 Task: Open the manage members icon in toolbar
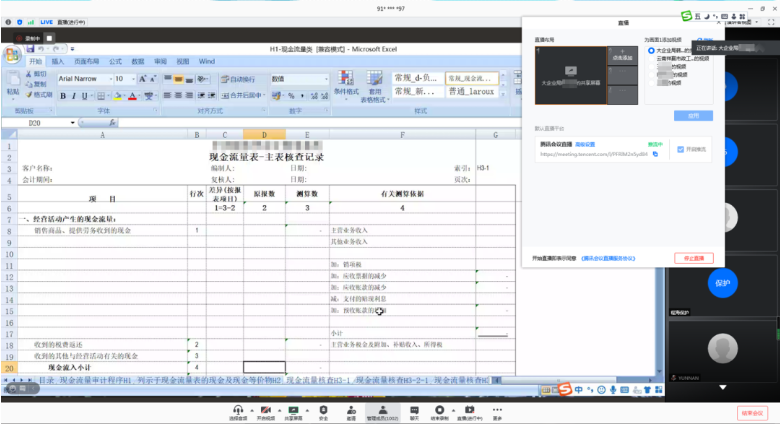381,410
